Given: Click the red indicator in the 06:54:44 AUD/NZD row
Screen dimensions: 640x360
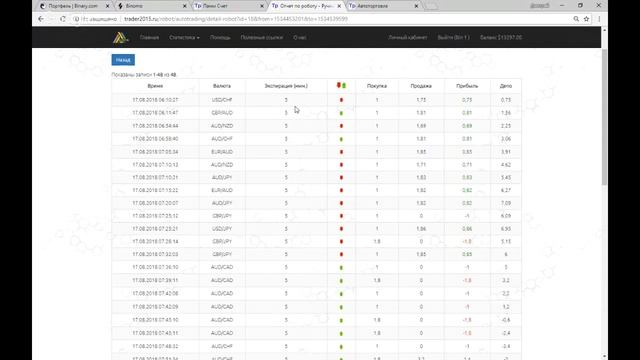Looking at the screenshot, I should (341, 126).
